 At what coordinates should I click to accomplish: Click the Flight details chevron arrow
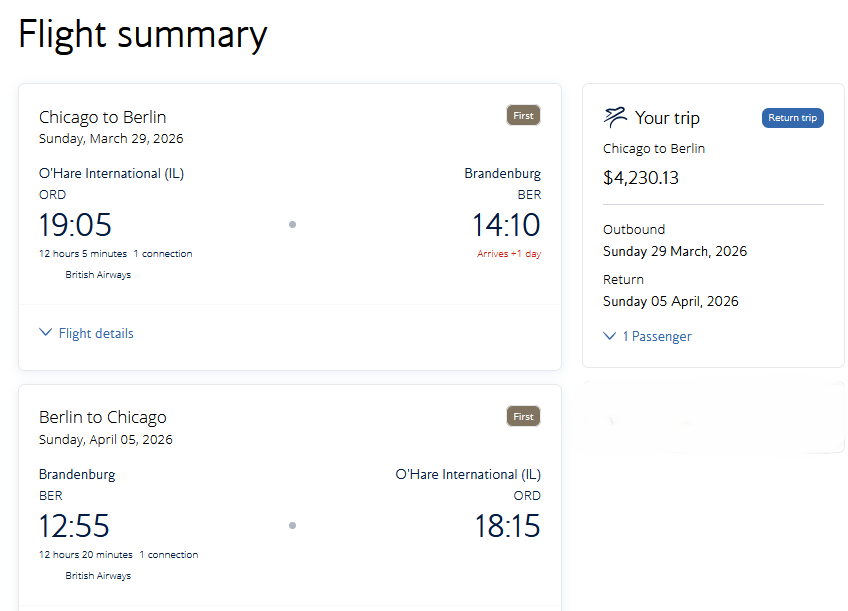pyautogui.click(x=45, y=333)
